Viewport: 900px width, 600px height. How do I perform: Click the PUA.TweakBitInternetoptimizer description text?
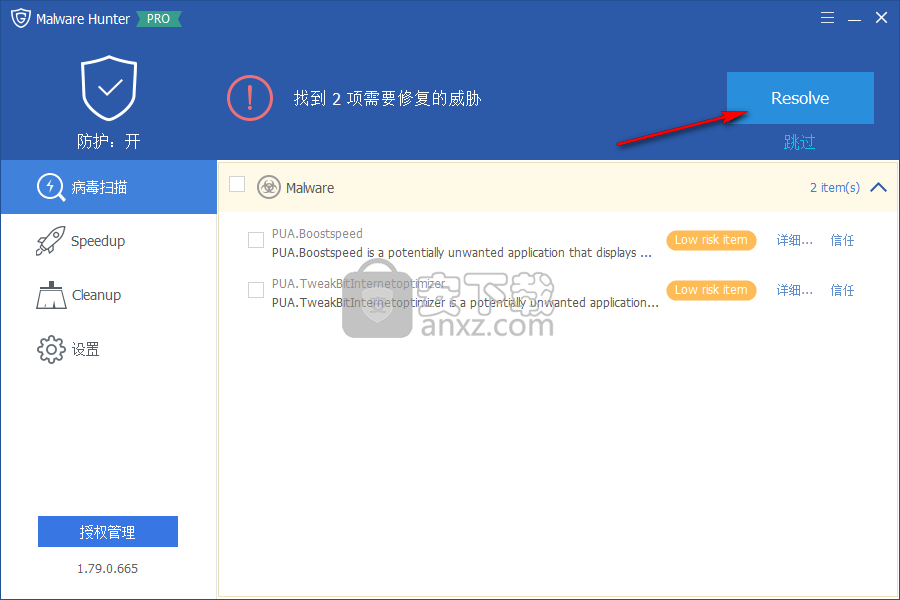coord(465,303)
